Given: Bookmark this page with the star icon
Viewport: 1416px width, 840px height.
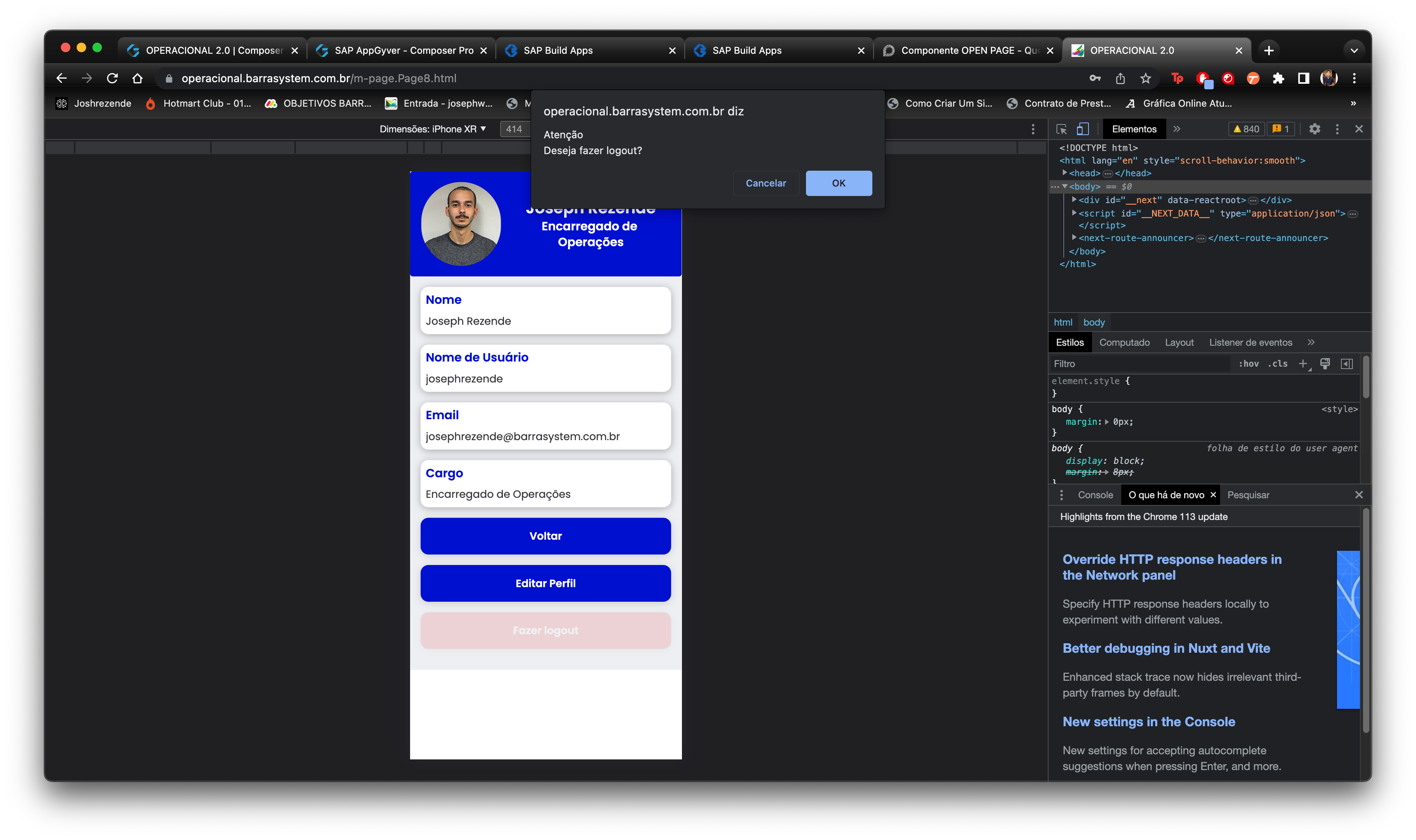Looking at the screenshot, I should click(x=1145, y=78).
